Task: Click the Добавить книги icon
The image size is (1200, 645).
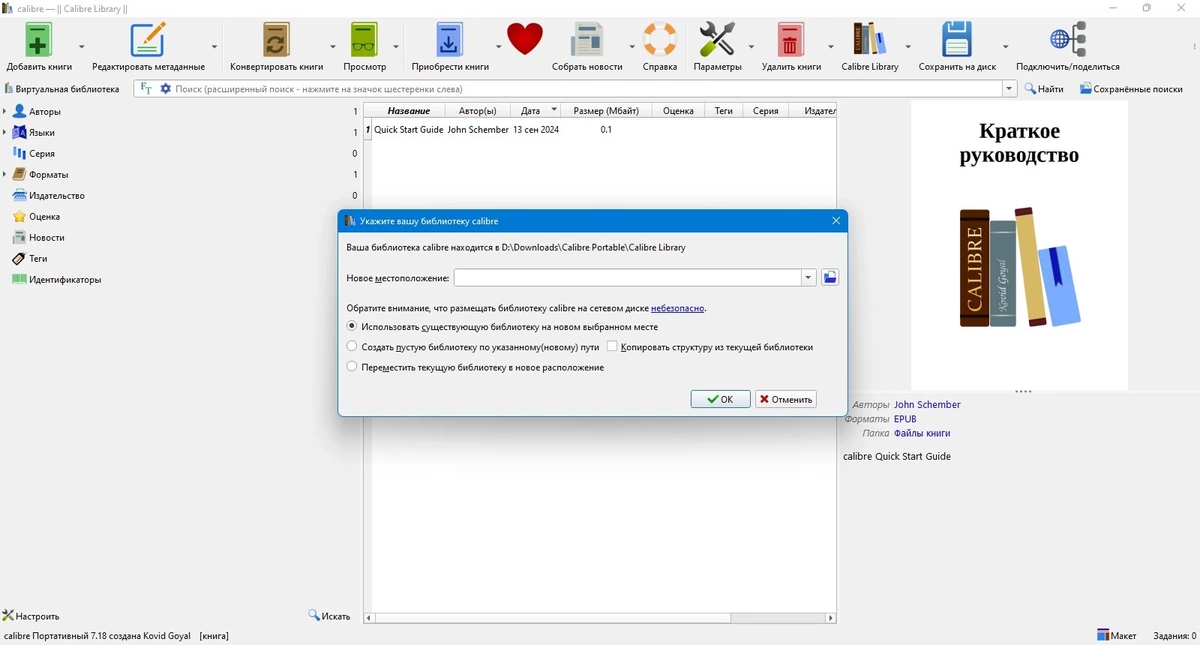Action: tap(39, 41)
